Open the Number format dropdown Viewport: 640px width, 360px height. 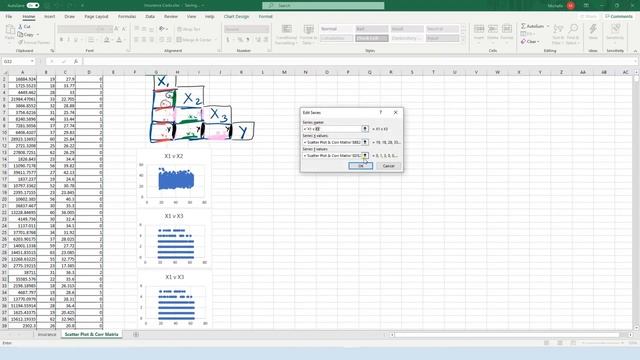[247, 29]
